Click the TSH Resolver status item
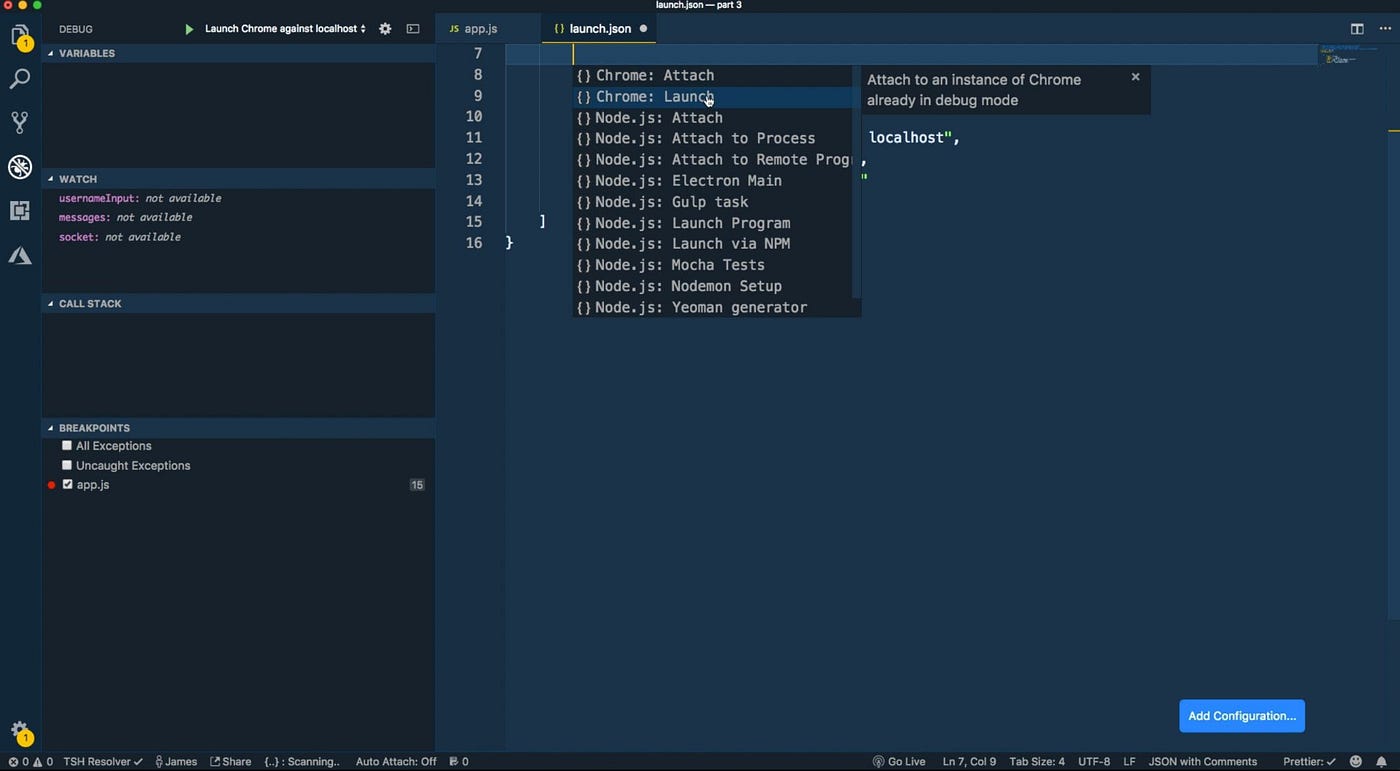Image resolution: width=1400 pixels, height=771 pixels. (103, 762)
